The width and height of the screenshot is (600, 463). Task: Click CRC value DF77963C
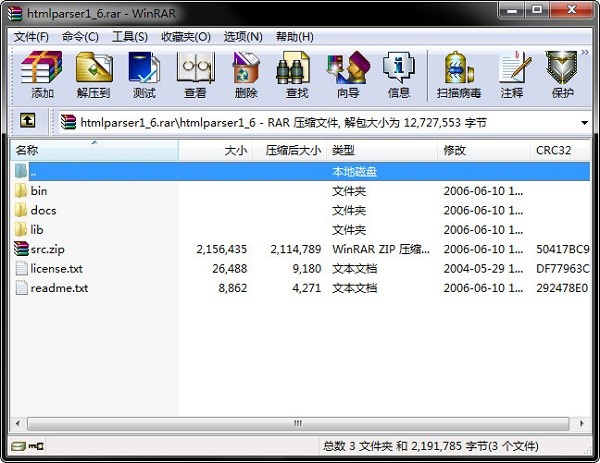(x=563, y=269)
